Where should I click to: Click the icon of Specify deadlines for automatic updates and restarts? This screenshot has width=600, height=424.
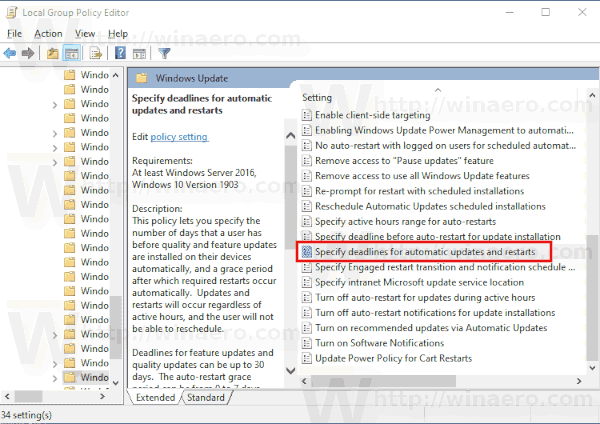[x=307, y=251]
